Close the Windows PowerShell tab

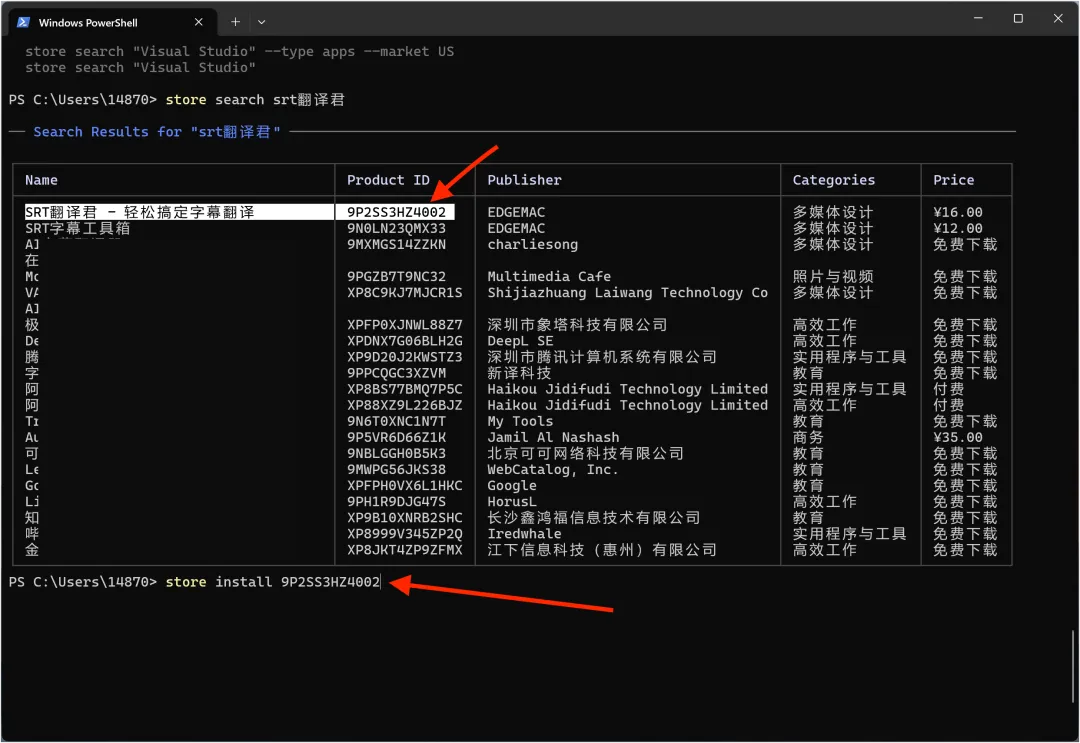pyautogui.click(x=198, y=22)
